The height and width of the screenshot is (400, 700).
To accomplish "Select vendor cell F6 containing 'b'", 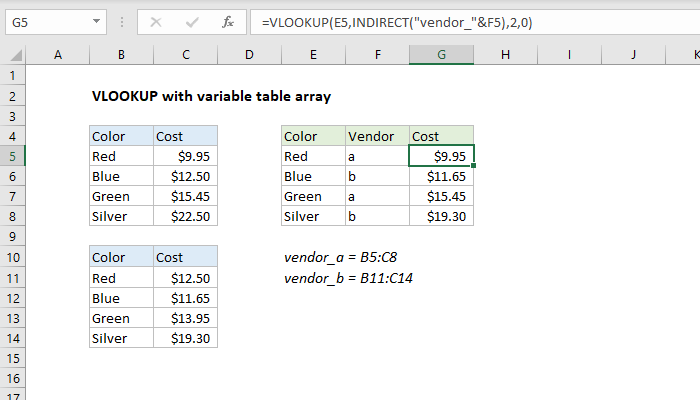I will pyautogui.click(x=378, y=176).
